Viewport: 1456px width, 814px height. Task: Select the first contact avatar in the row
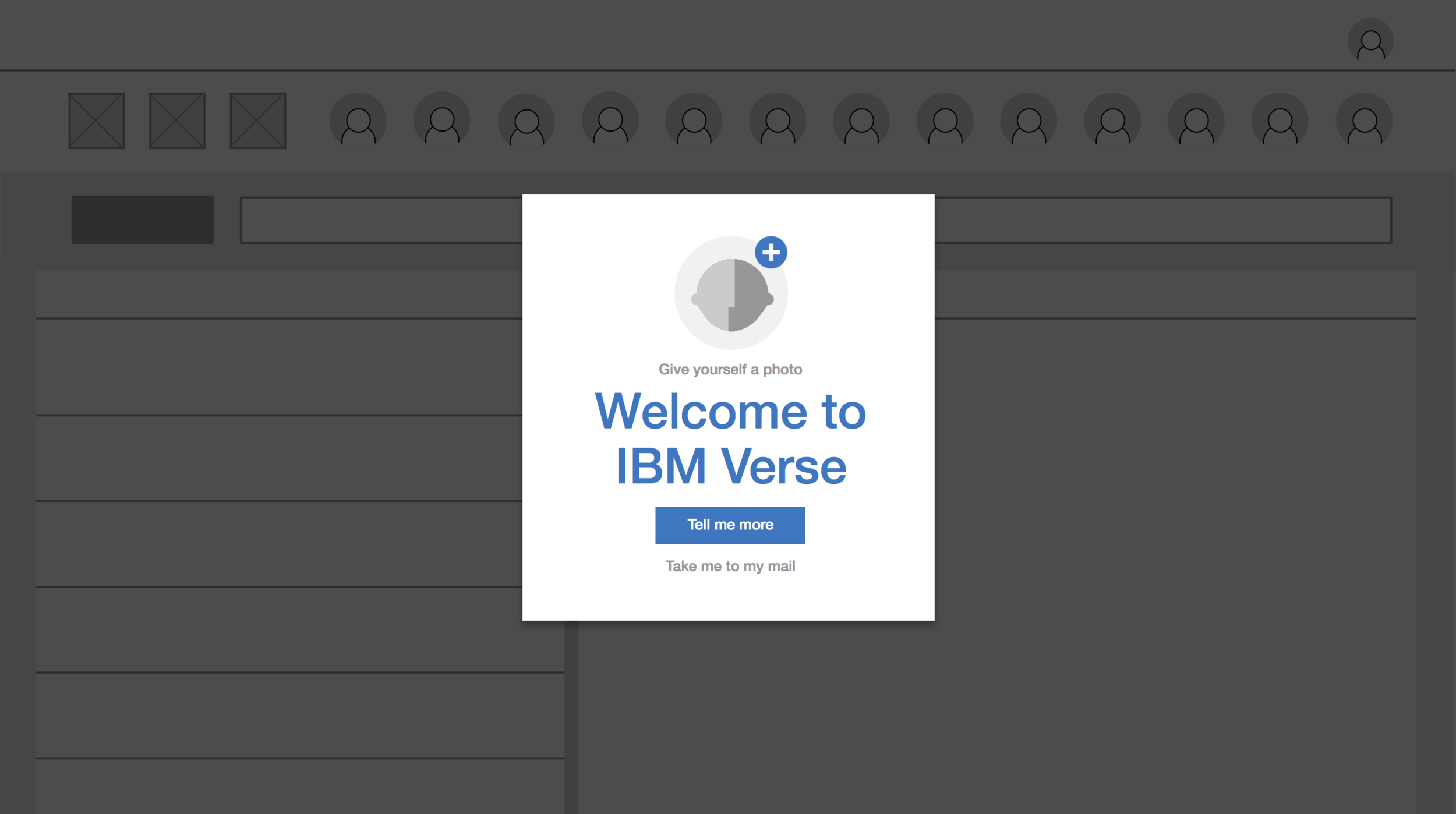358,121
